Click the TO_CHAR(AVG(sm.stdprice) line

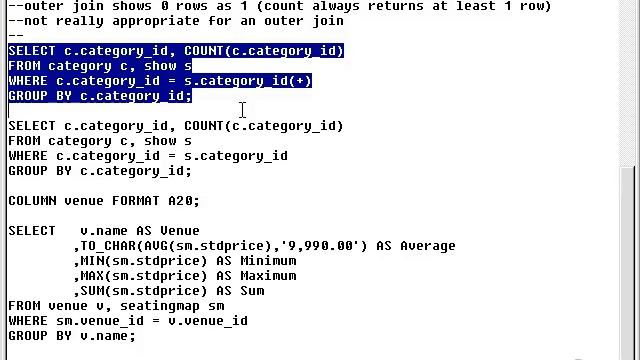264,246
